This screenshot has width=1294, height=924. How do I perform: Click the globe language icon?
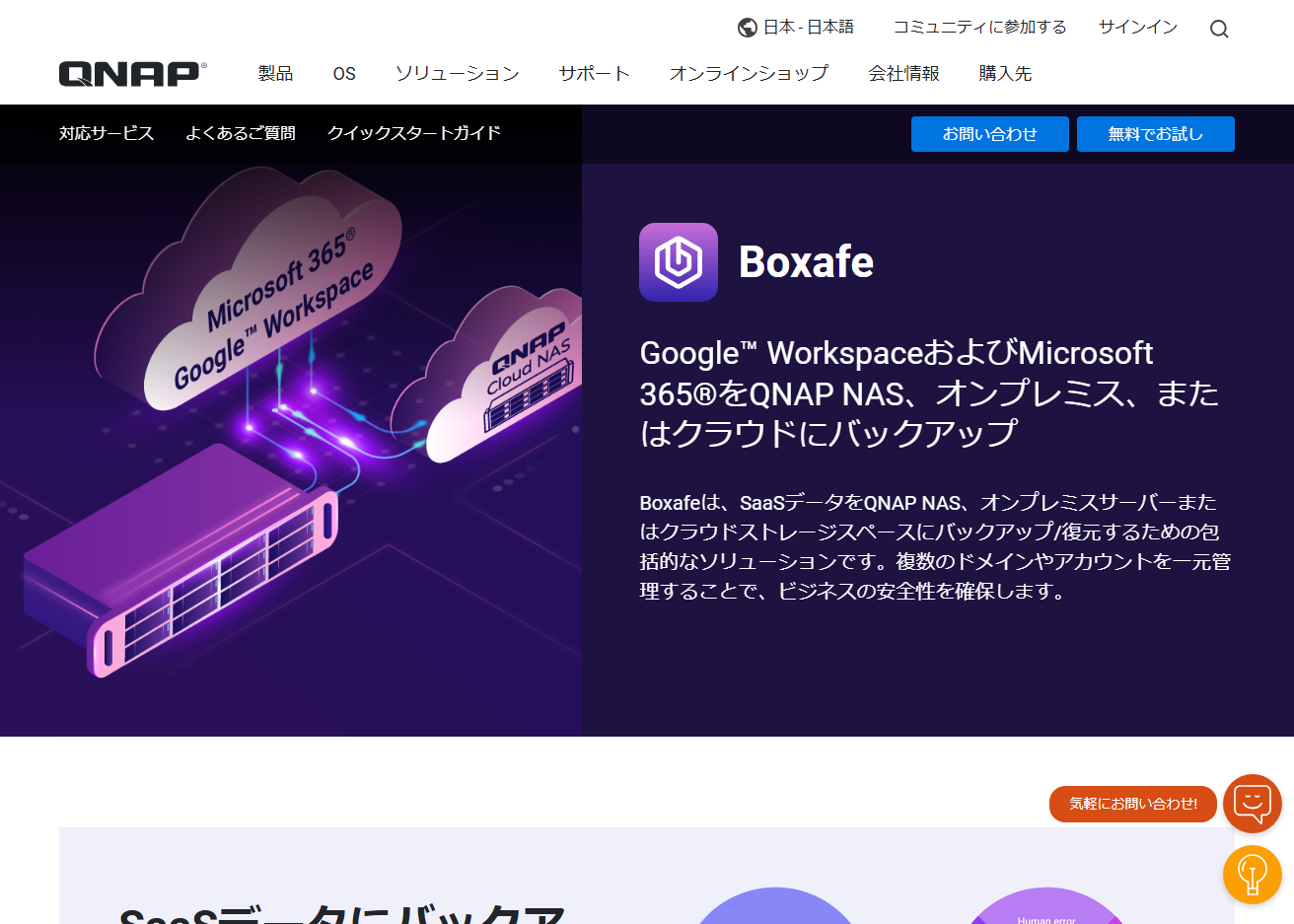[748, 28]
